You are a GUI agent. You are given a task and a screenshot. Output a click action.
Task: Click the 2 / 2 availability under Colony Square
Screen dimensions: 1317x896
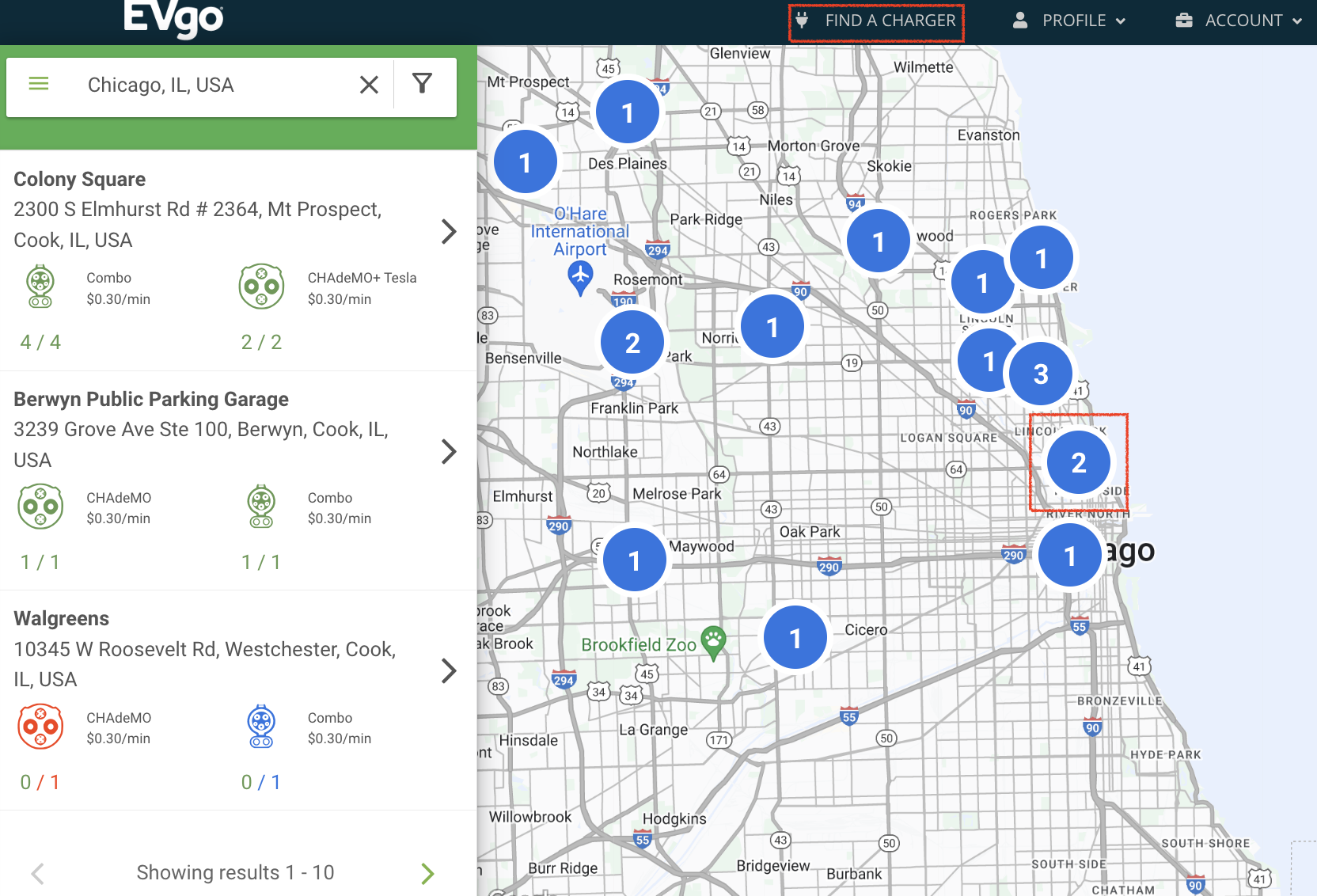tap(261, 342)
